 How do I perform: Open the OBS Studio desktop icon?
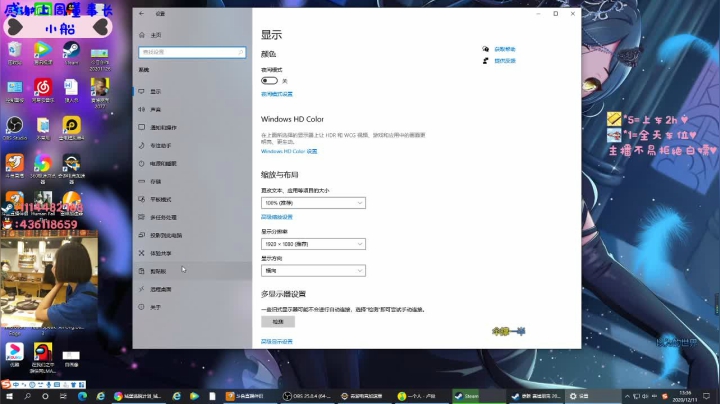(x=15, y=129)
